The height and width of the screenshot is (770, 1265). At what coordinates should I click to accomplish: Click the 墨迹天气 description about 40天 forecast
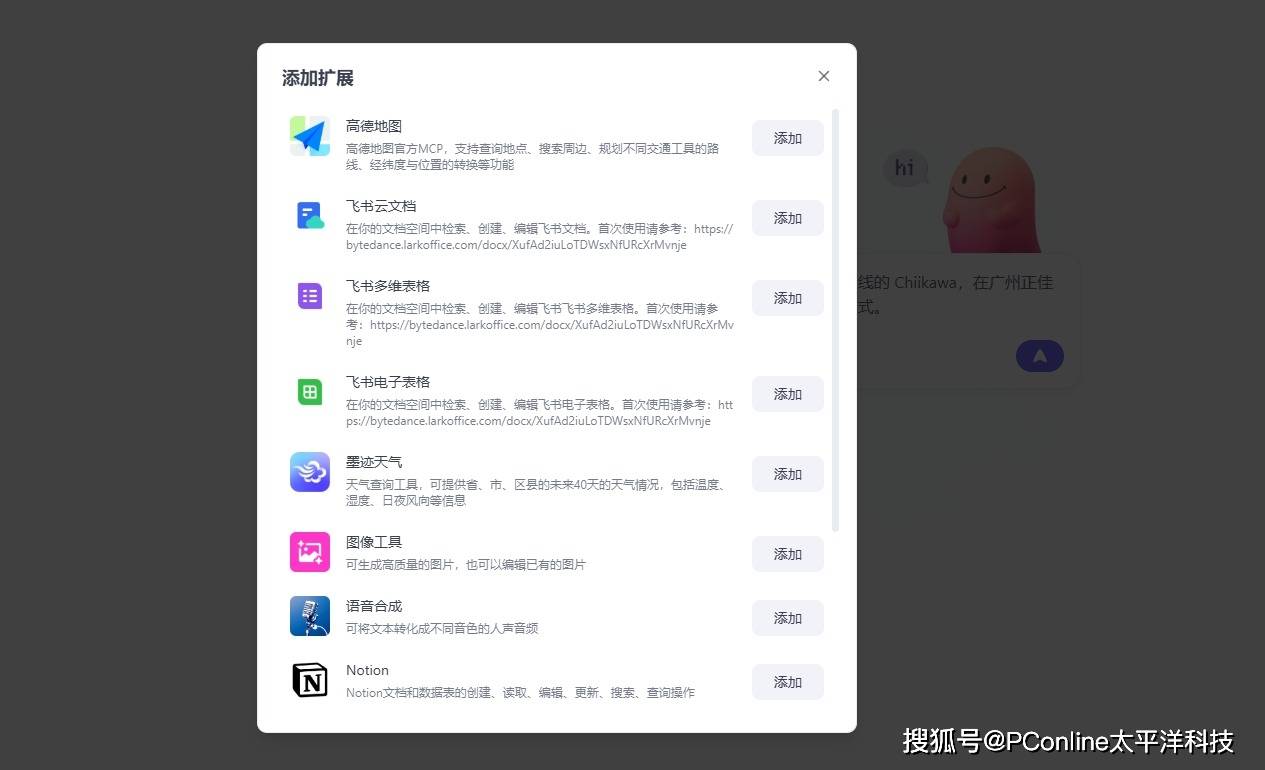coord(536,492)
